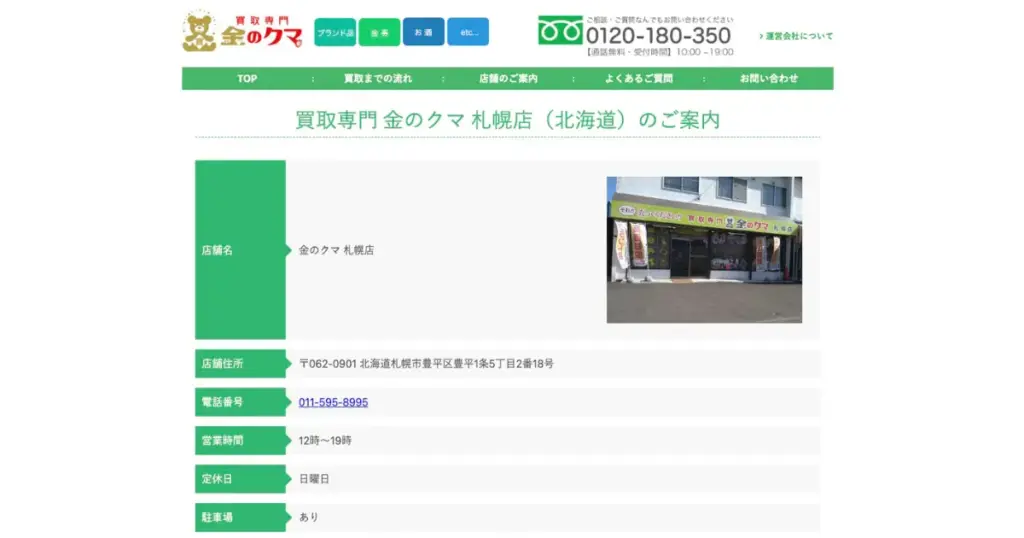Click the store name 金のクマ 札幌店 value

[336, 250]
